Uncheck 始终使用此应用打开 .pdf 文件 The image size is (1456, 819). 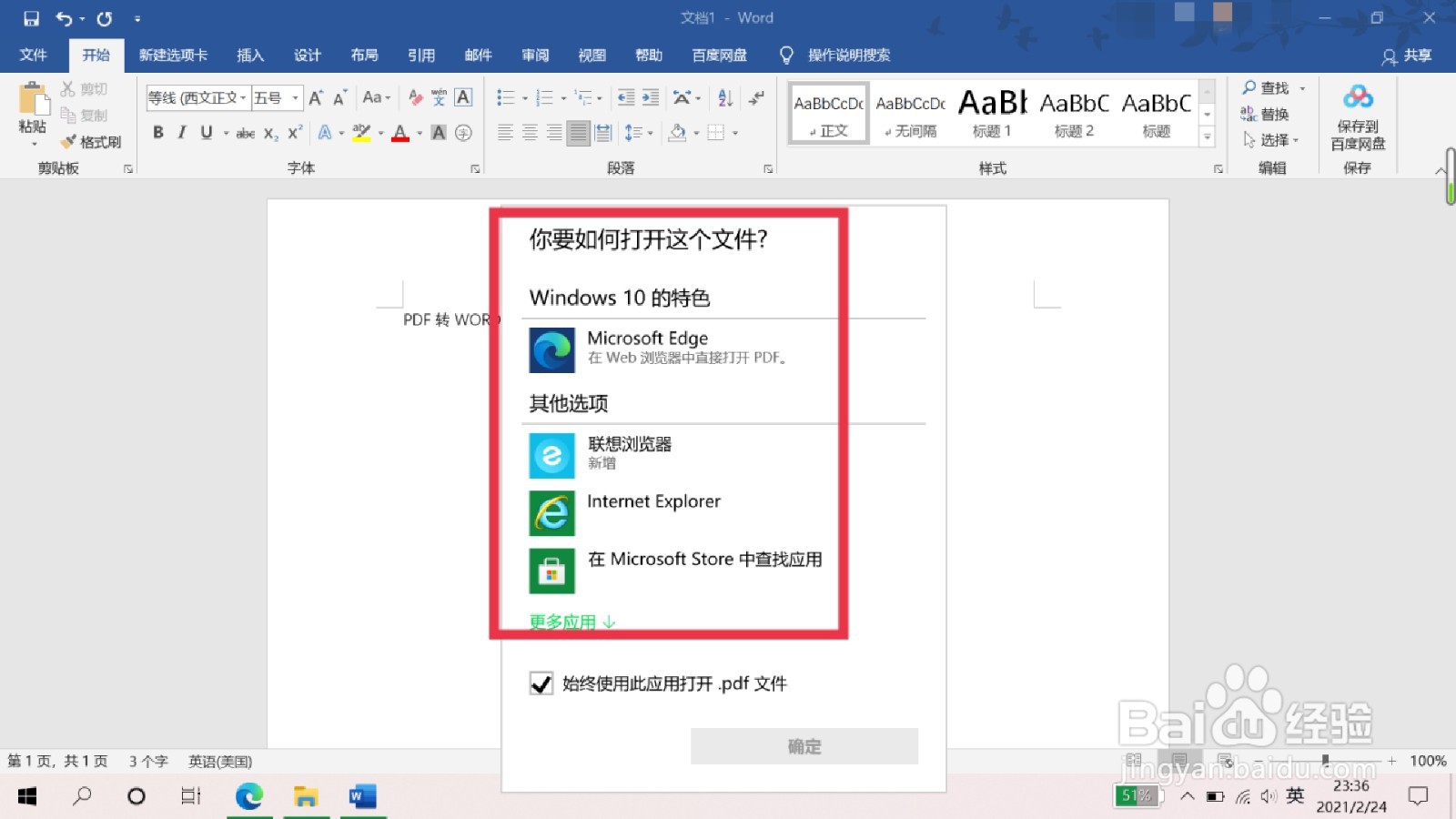click(541, 683)
